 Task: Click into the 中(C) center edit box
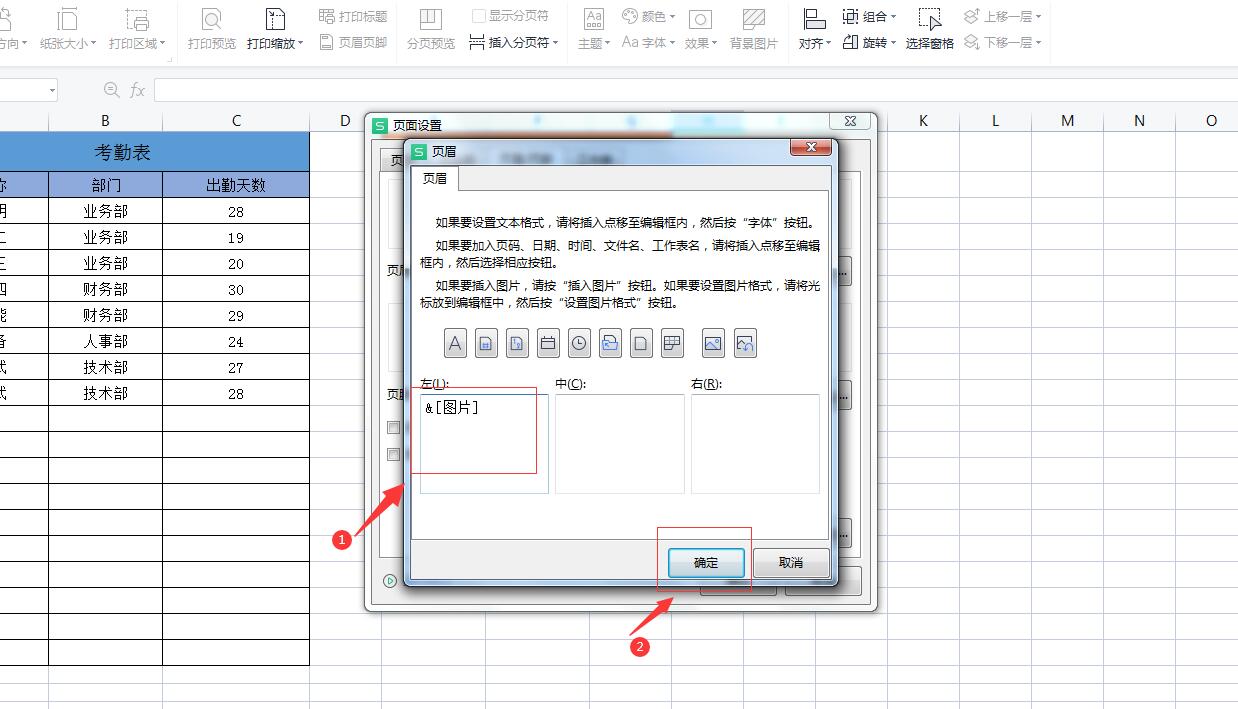point(620,443)
